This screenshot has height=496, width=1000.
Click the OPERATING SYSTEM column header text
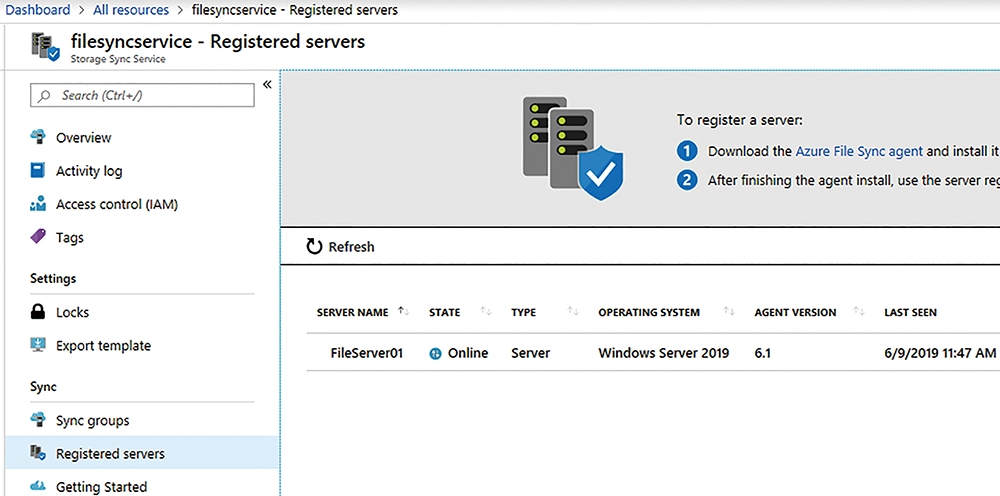pos(649,312)
